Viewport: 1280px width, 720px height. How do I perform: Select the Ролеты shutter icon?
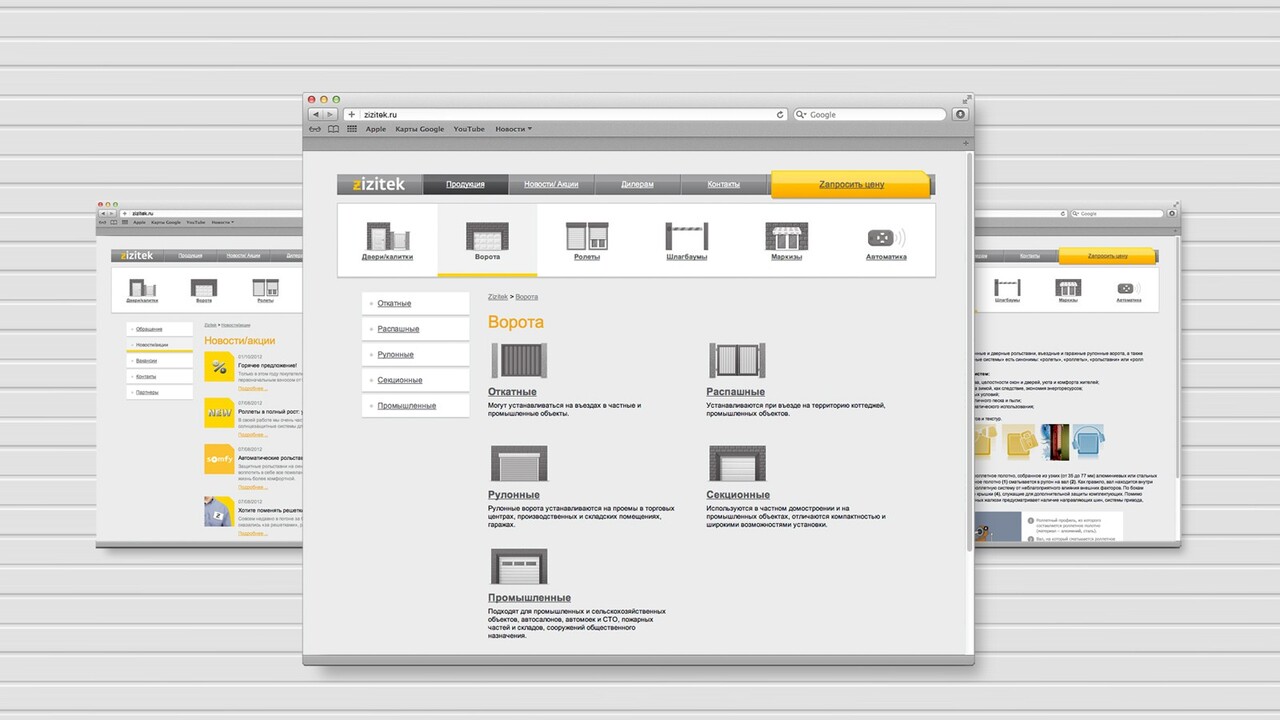(x=587, y=237)
